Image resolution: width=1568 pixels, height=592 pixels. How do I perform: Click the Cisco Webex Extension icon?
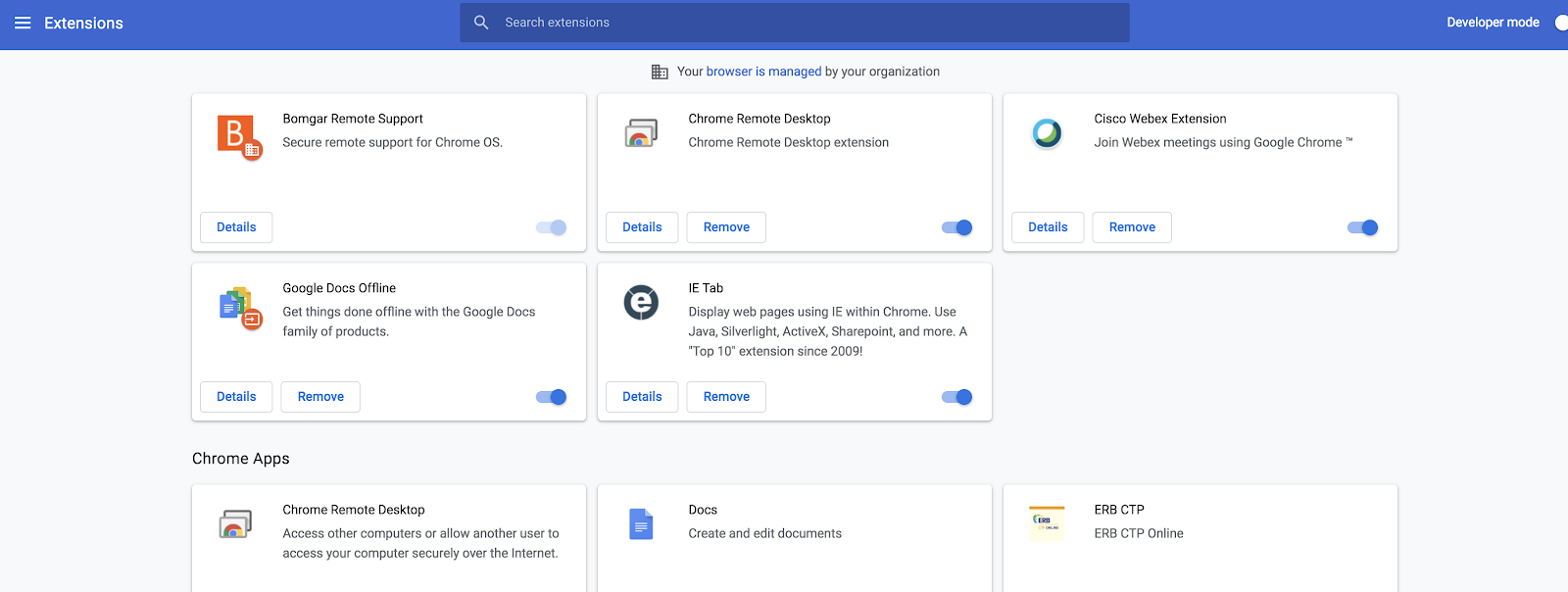point(1047,132)
